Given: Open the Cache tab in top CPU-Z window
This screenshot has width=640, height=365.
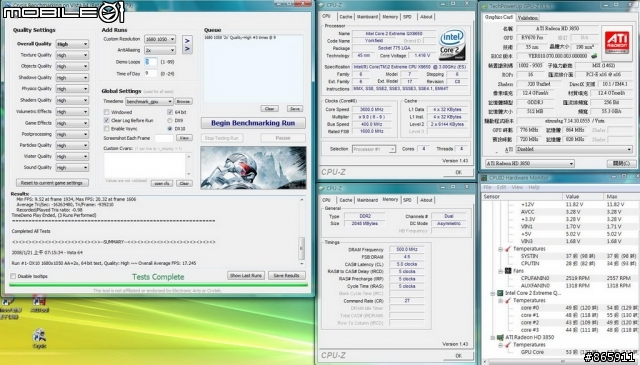Looking at the screenshot, I should tap(346, 17).
